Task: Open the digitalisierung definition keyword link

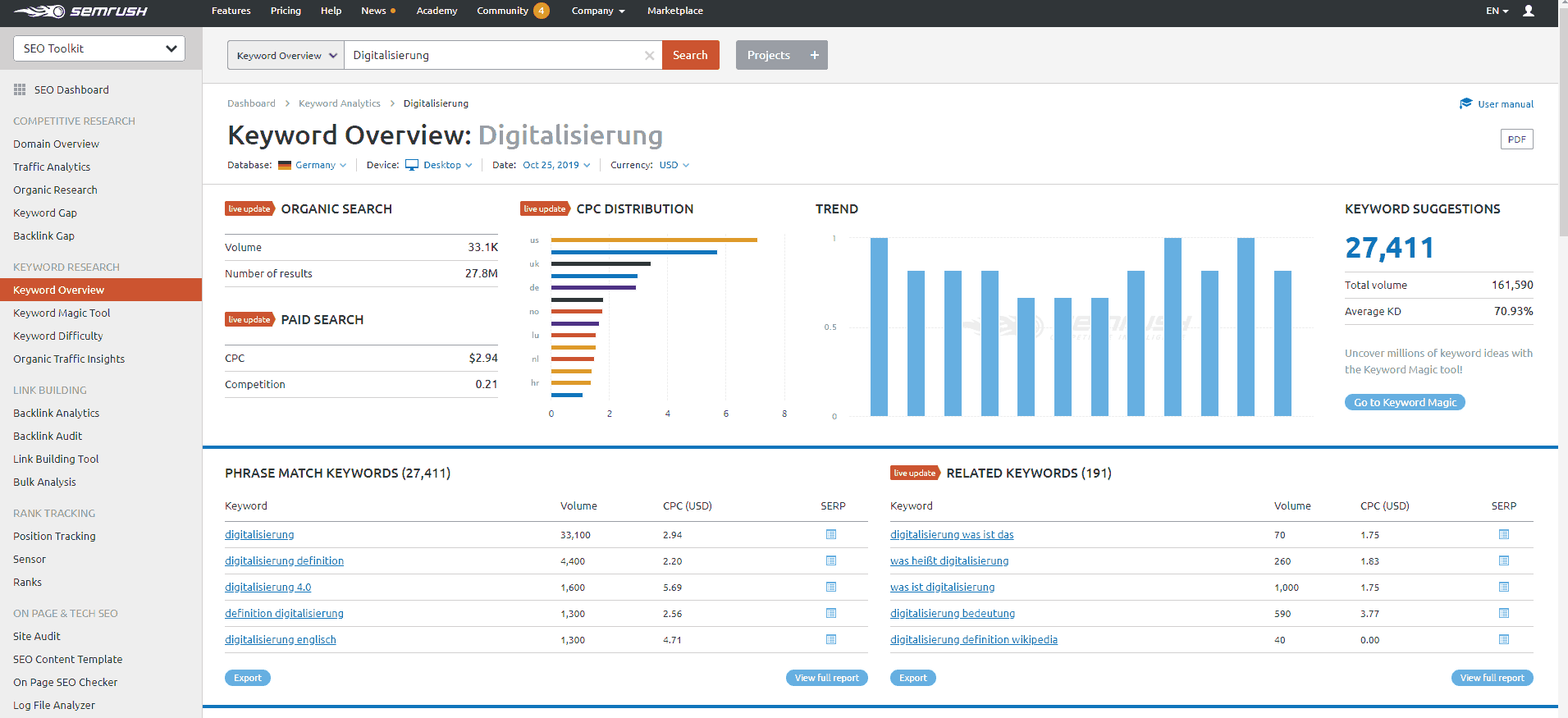Action: pyautogui.click(x=284, y=560)
